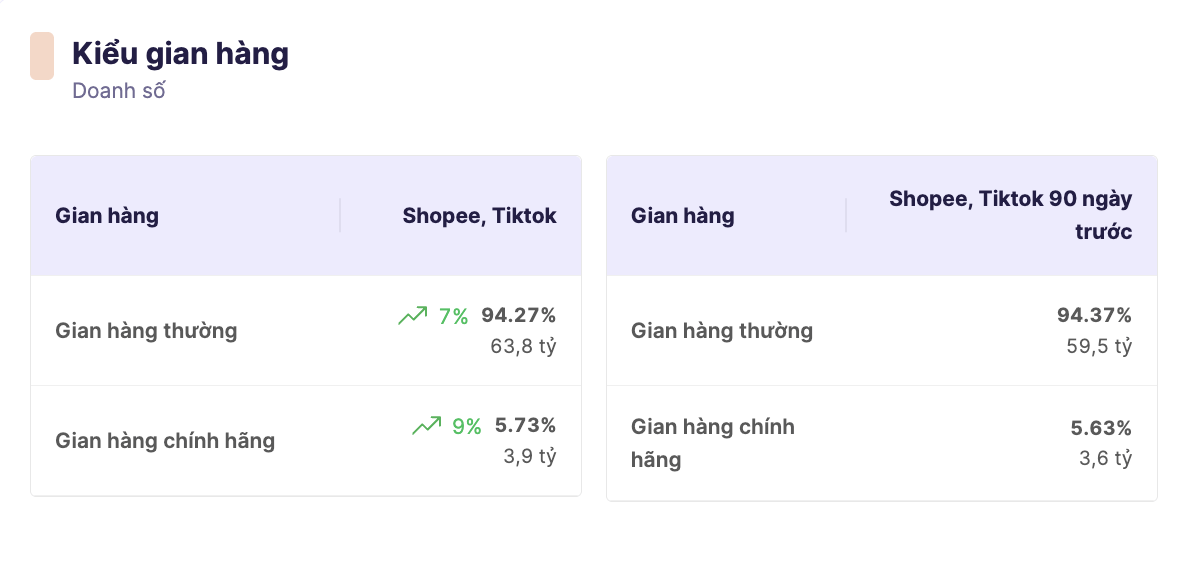Click the 3,9 tỷ revenue value
This screenshot has height=576, width=1178.
(529, 457)
